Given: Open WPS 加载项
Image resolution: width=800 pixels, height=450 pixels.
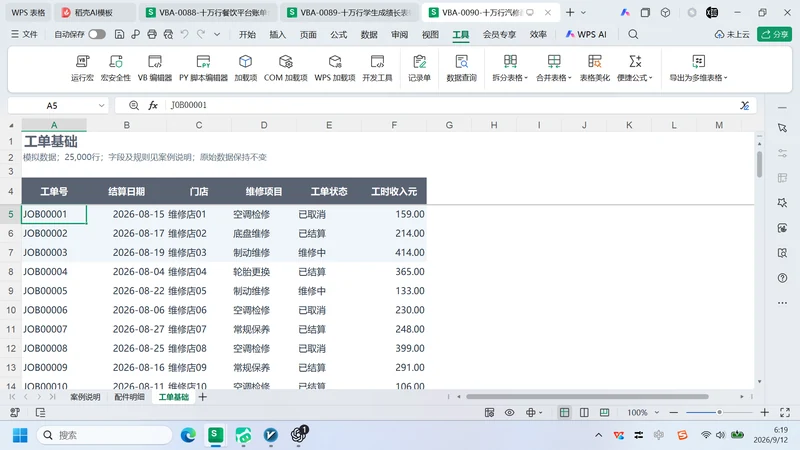Looking at the screenshot, I should [335, 68].
